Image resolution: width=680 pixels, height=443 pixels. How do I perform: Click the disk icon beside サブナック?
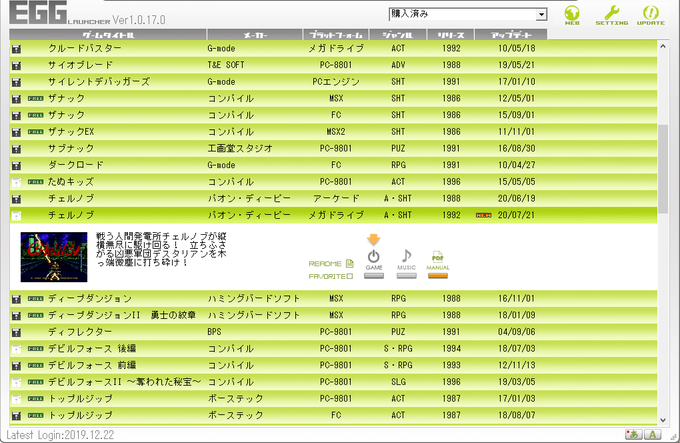pos(16,149)
